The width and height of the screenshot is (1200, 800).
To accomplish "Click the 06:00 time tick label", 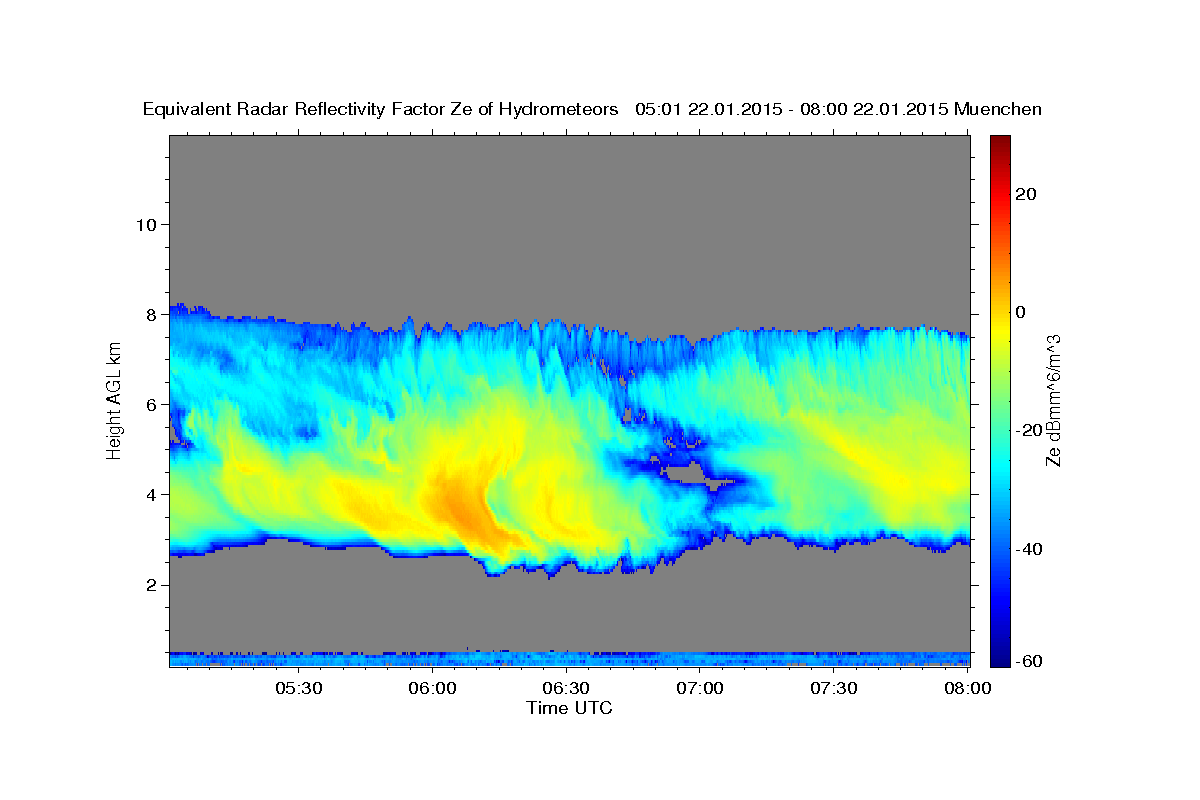I will click(433, 689).
